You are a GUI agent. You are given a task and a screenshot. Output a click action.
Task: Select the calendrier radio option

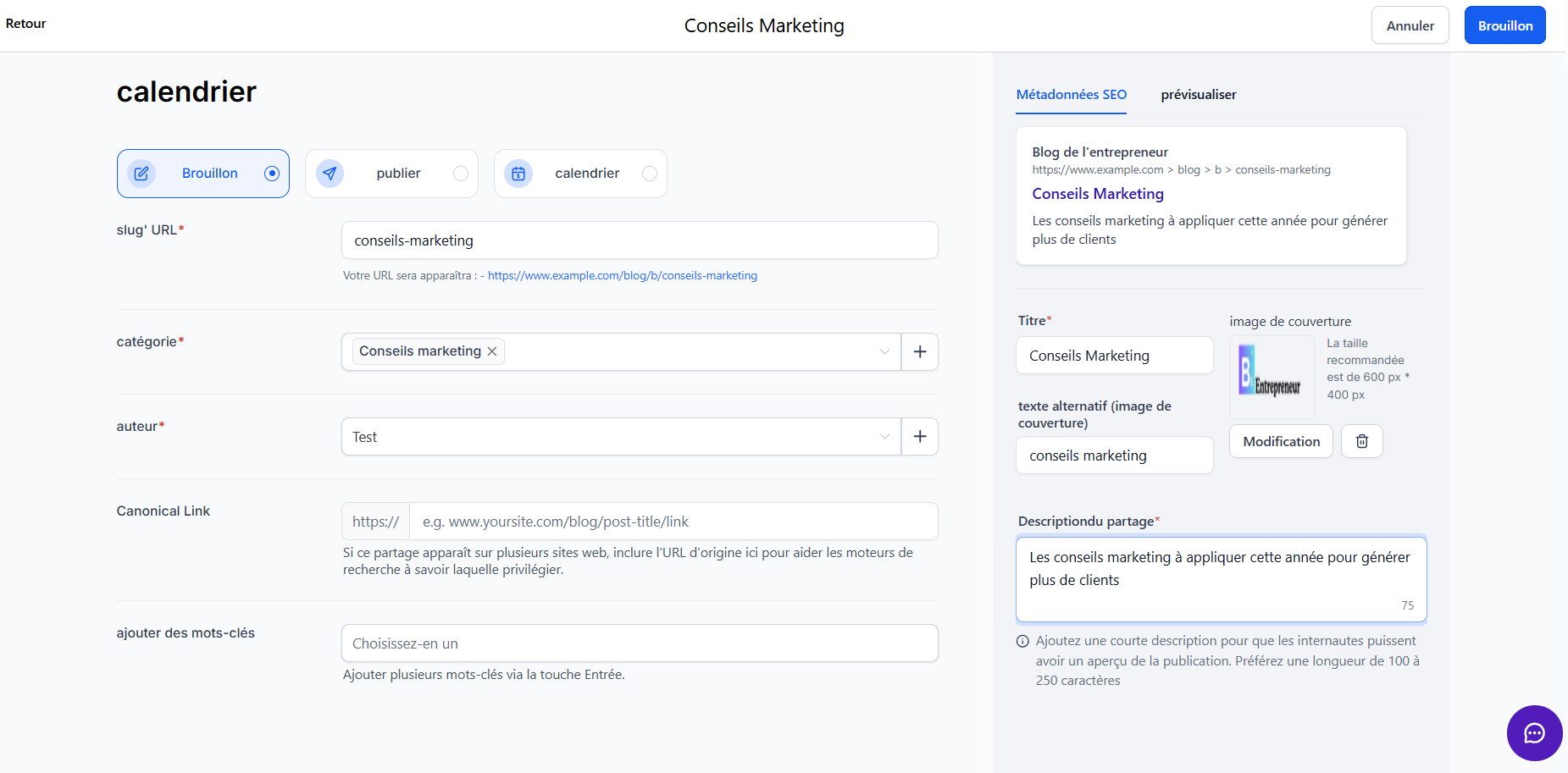pos(650,174)
